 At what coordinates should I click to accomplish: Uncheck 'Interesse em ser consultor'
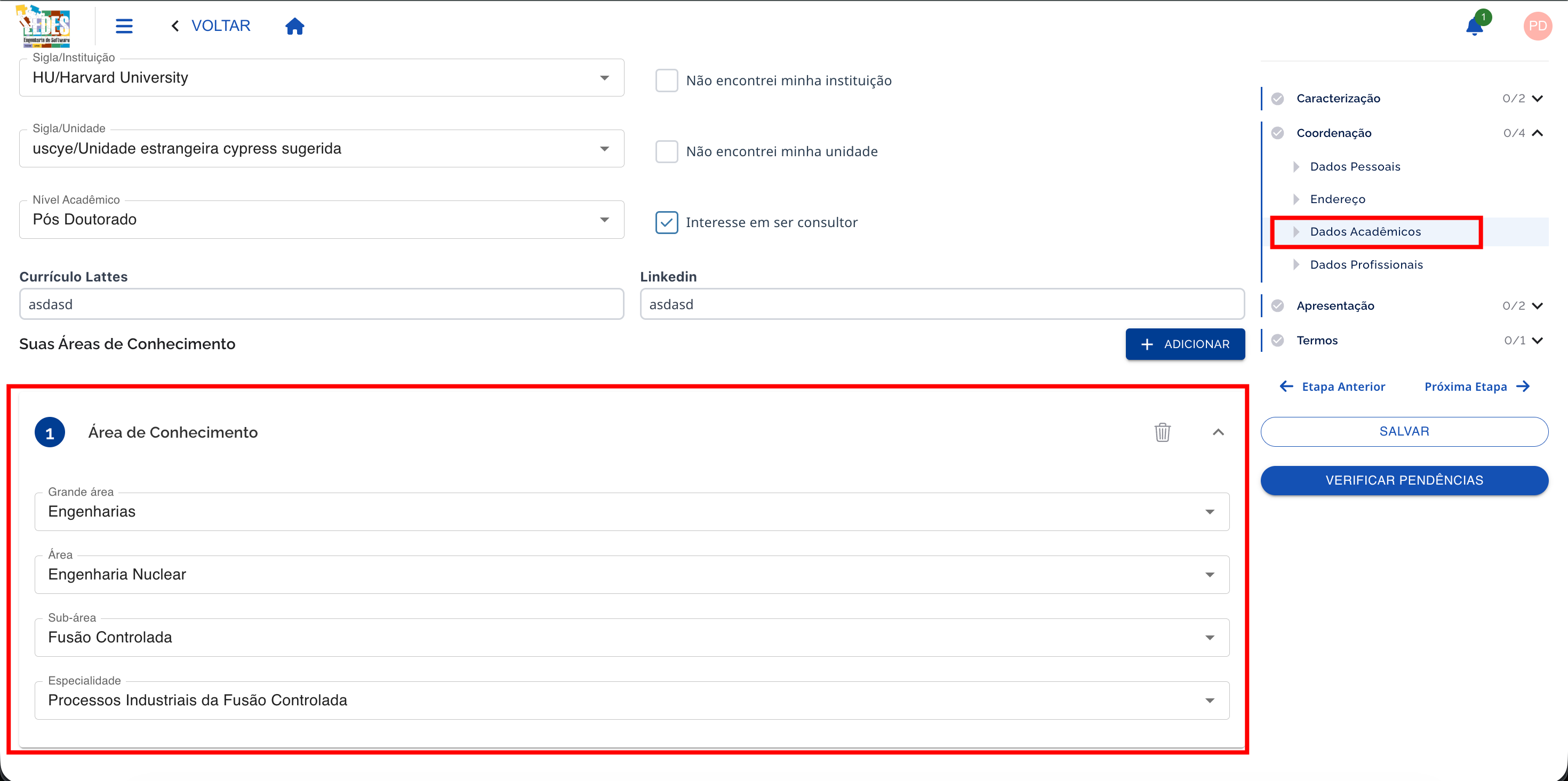667,223
